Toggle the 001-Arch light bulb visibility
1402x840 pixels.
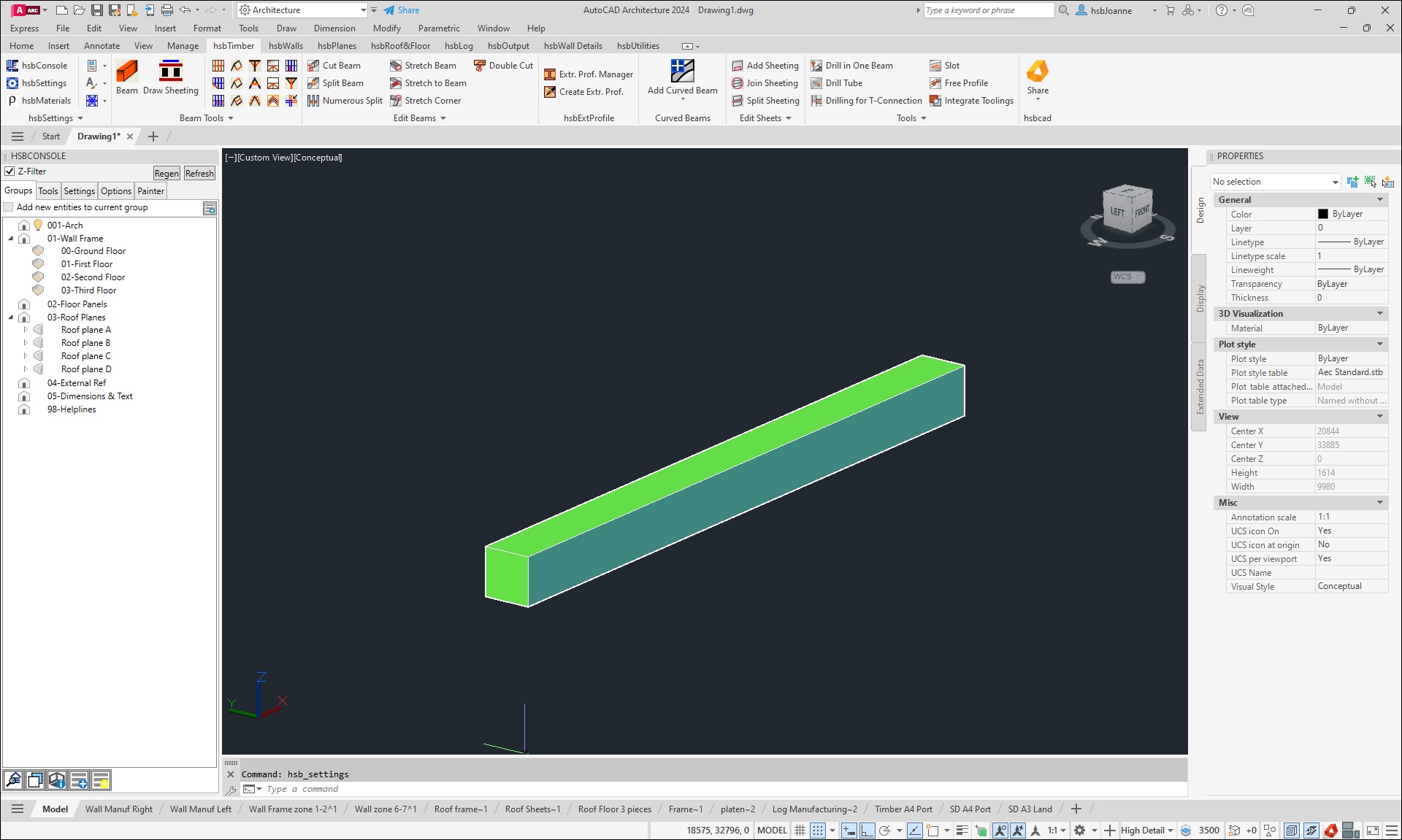(38, 225)
